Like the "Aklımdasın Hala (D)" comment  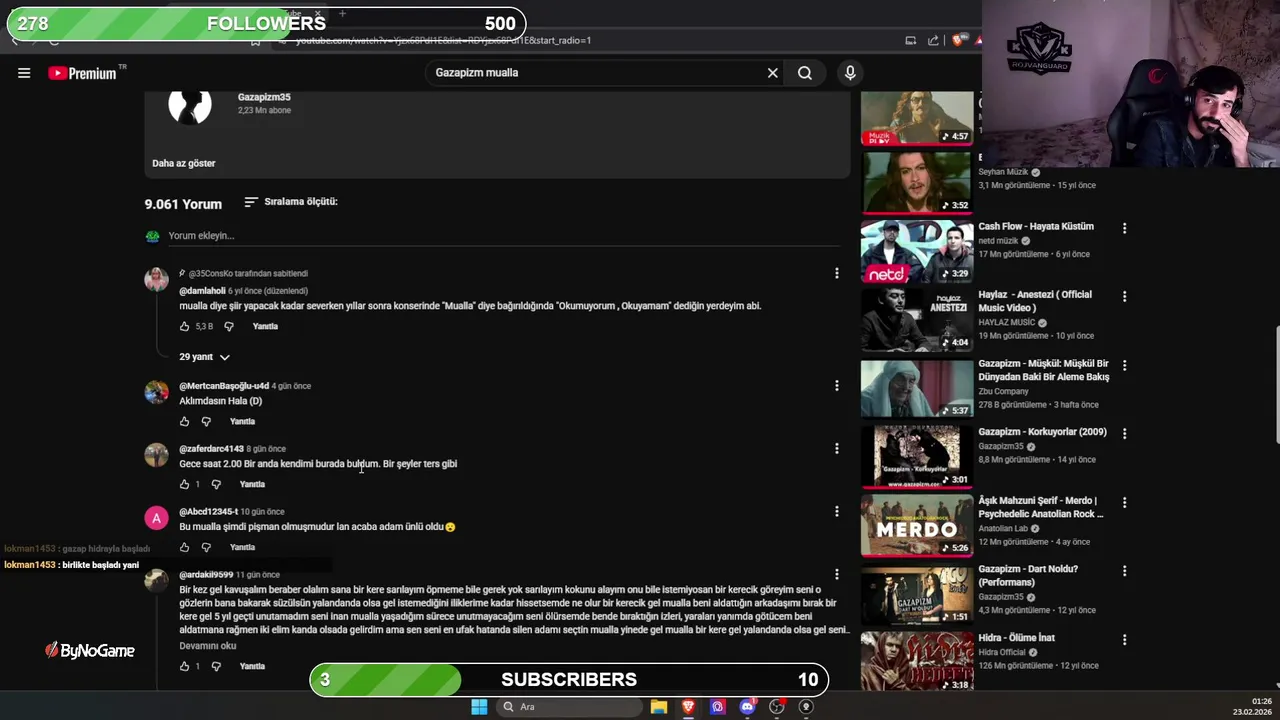184,422
